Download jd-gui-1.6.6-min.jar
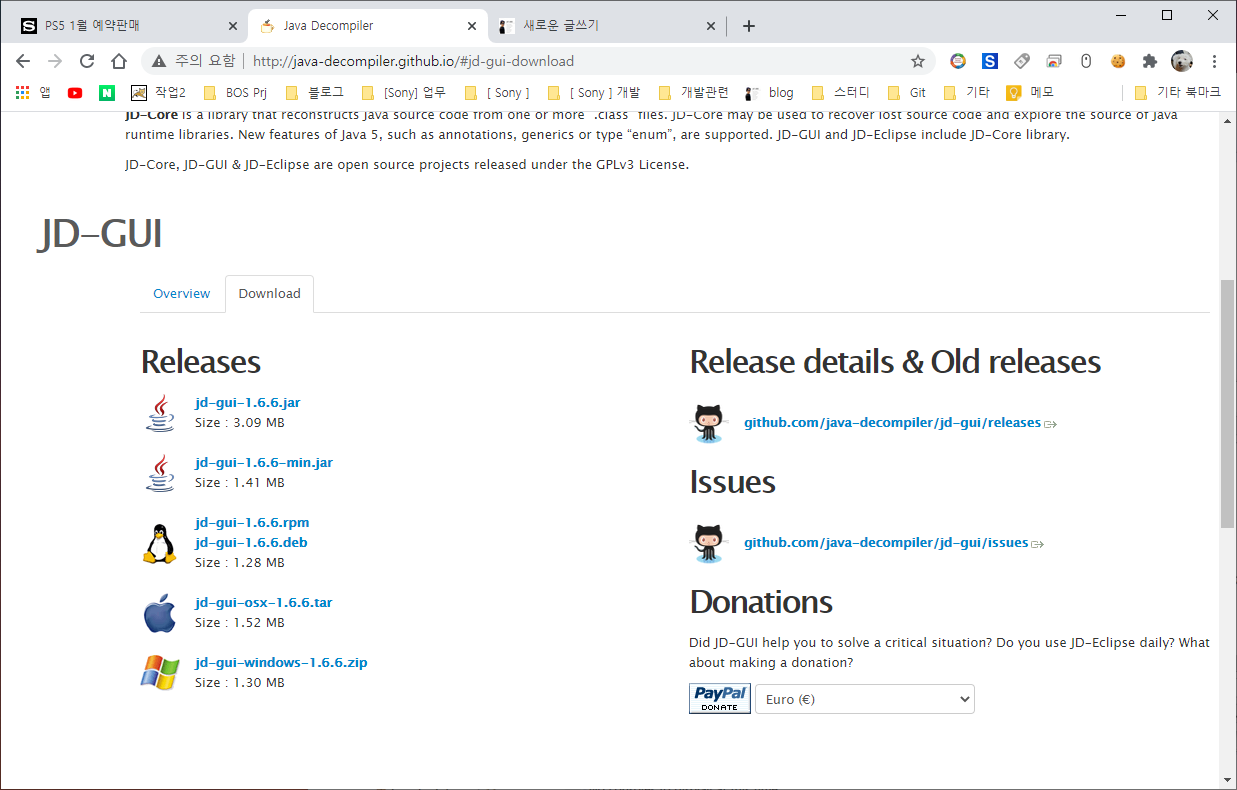Viewport: 1237px width, 790px height. 264,463
